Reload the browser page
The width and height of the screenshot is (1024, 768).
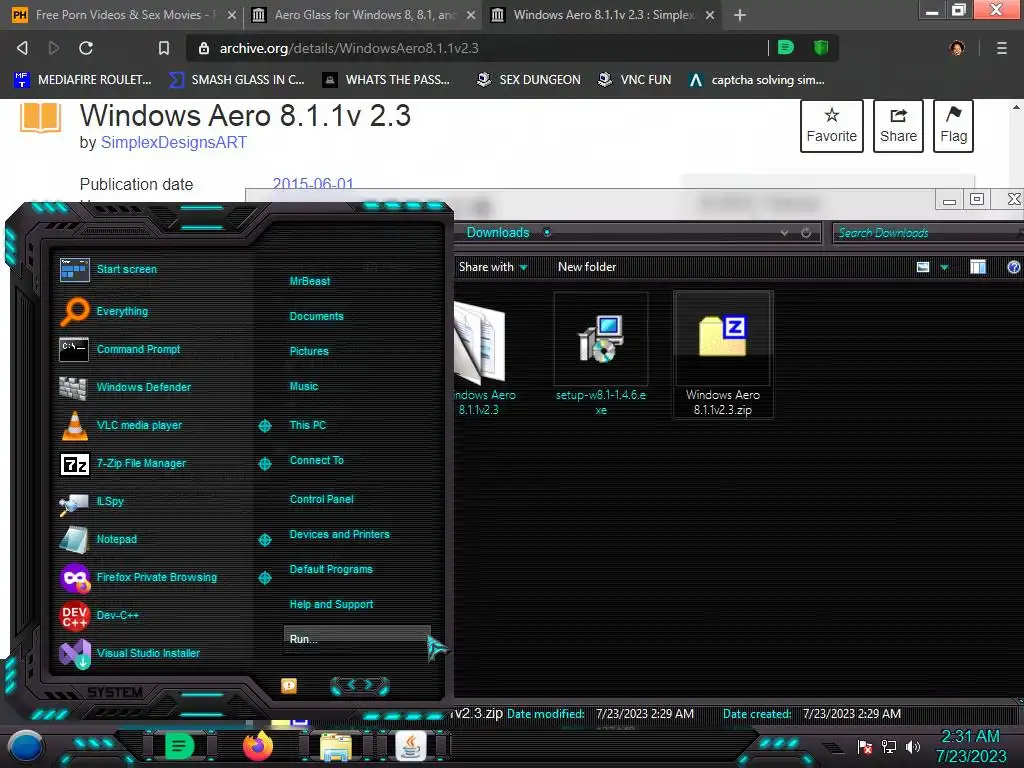pos(86,48)
